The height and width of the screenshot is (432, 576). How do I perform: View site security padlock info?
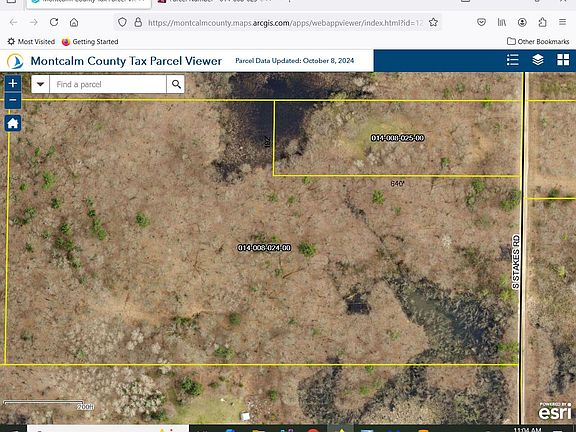pyautogui.click(x=138, y=22)
